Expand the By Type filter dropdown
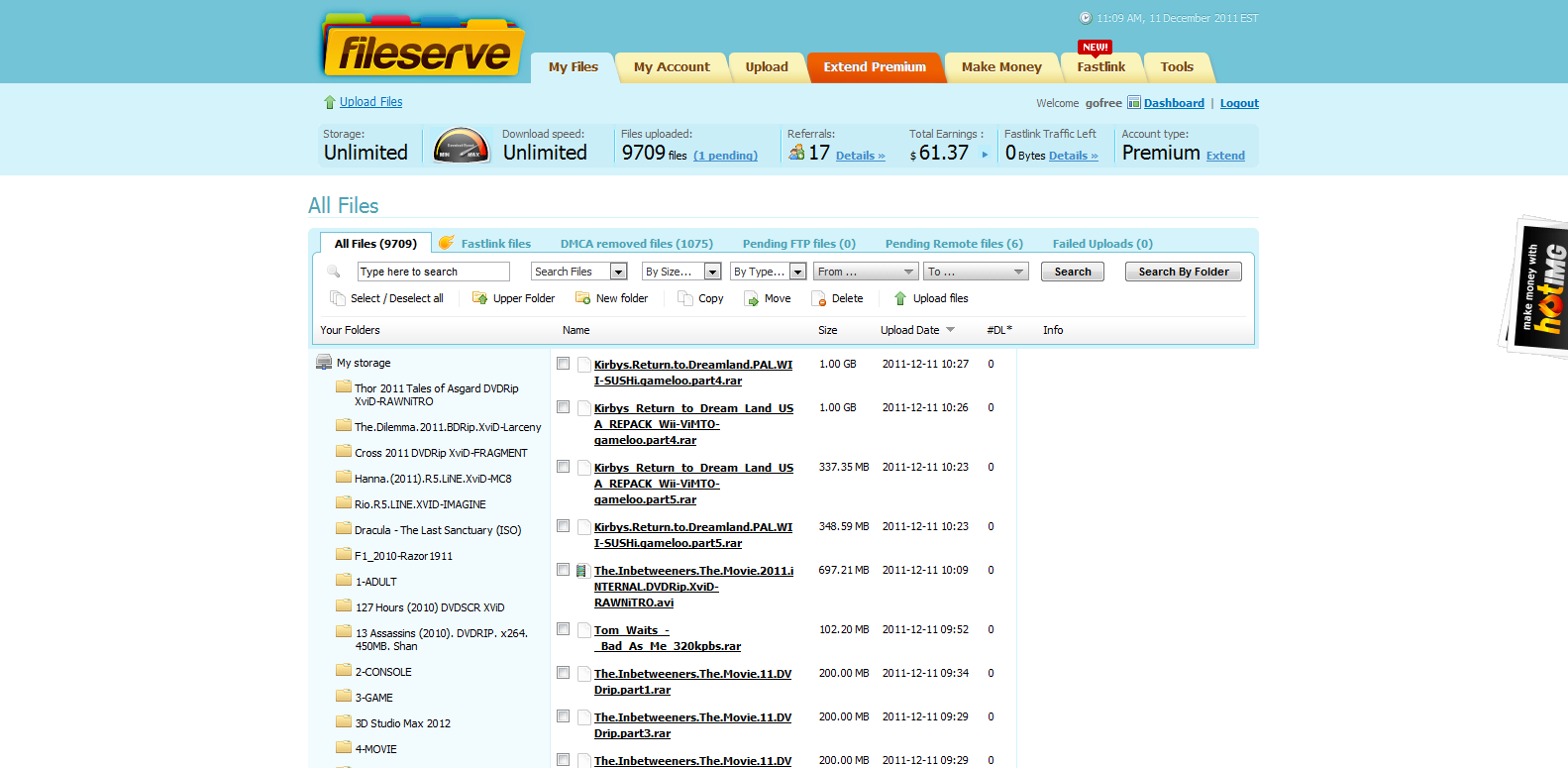Viewport: 1568px width, 768px height. tap(797, 272)
